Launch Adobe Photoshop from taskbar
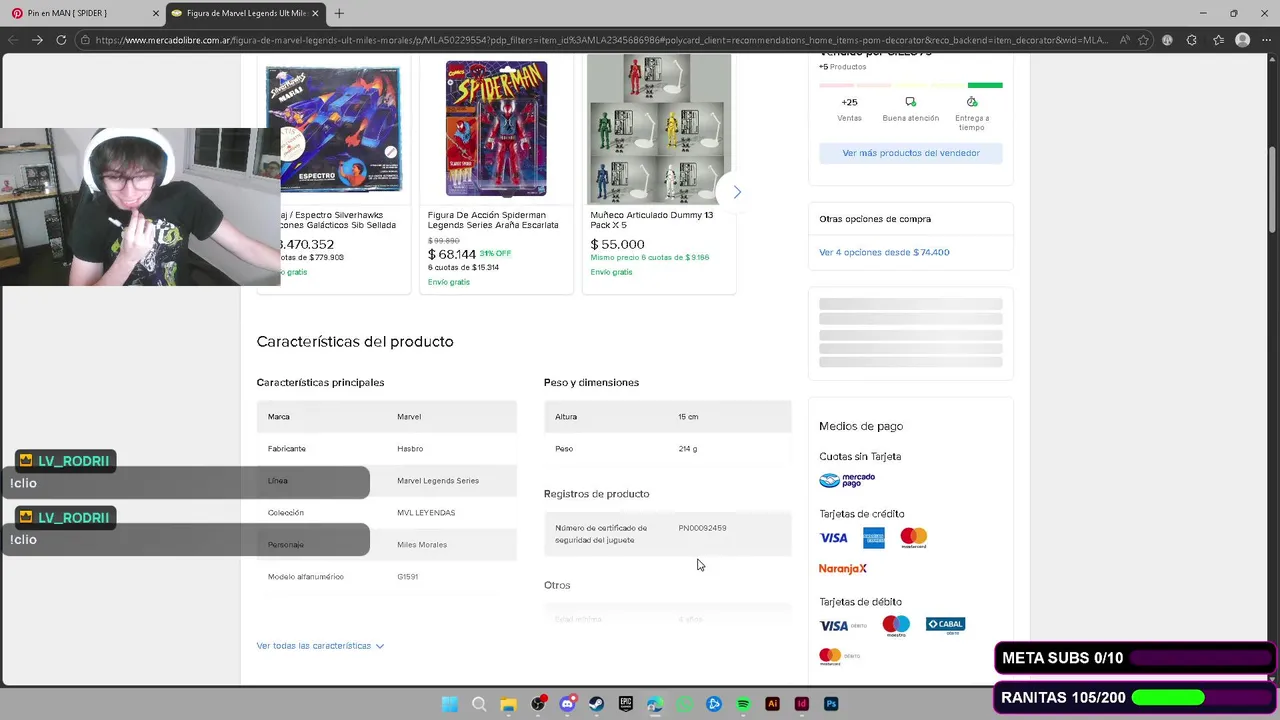This screenshot has width=1280, height=720. [831, 704]
